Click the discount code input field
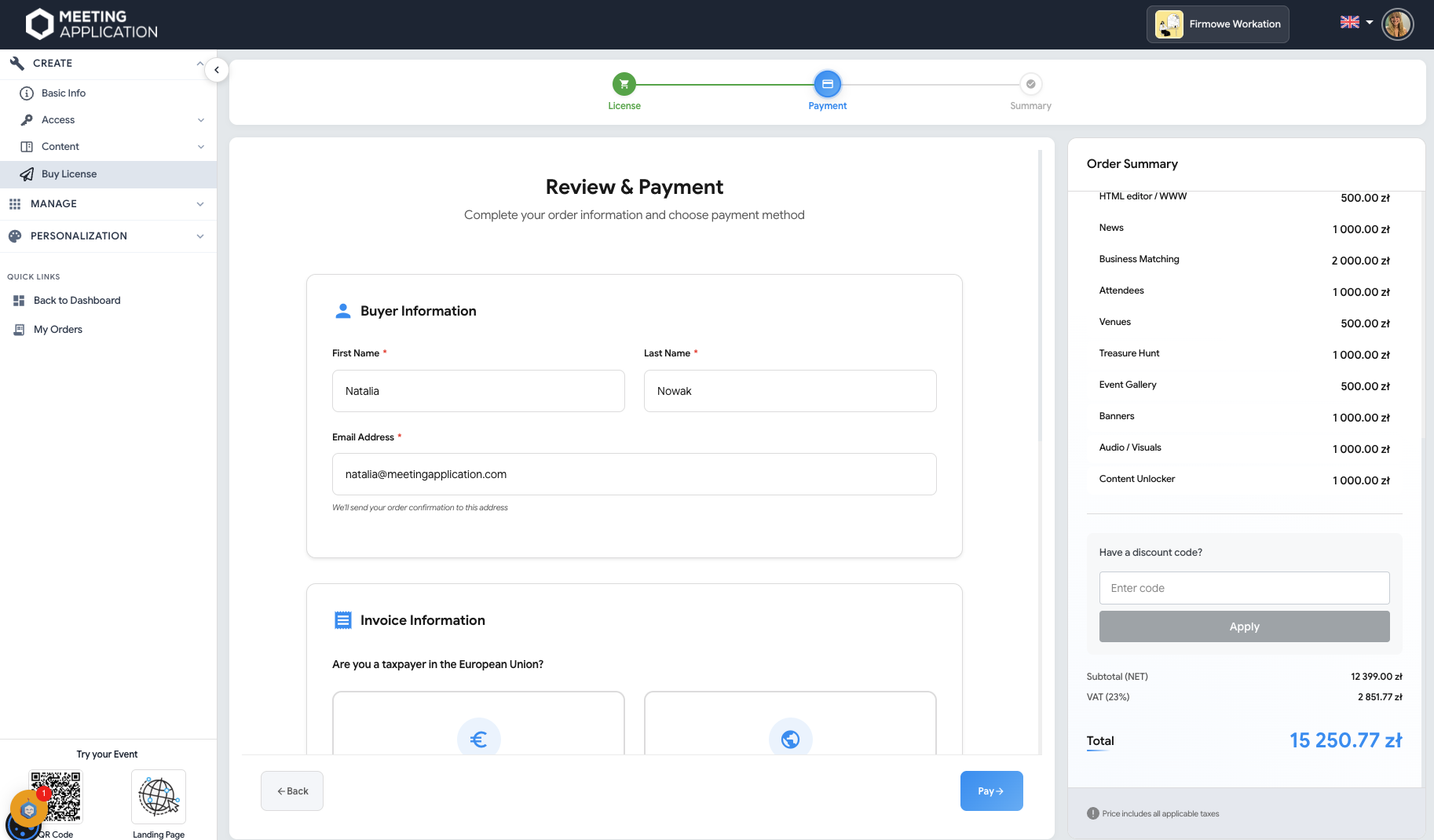Screen dimensions: 1434x840 coord(1244,588)
